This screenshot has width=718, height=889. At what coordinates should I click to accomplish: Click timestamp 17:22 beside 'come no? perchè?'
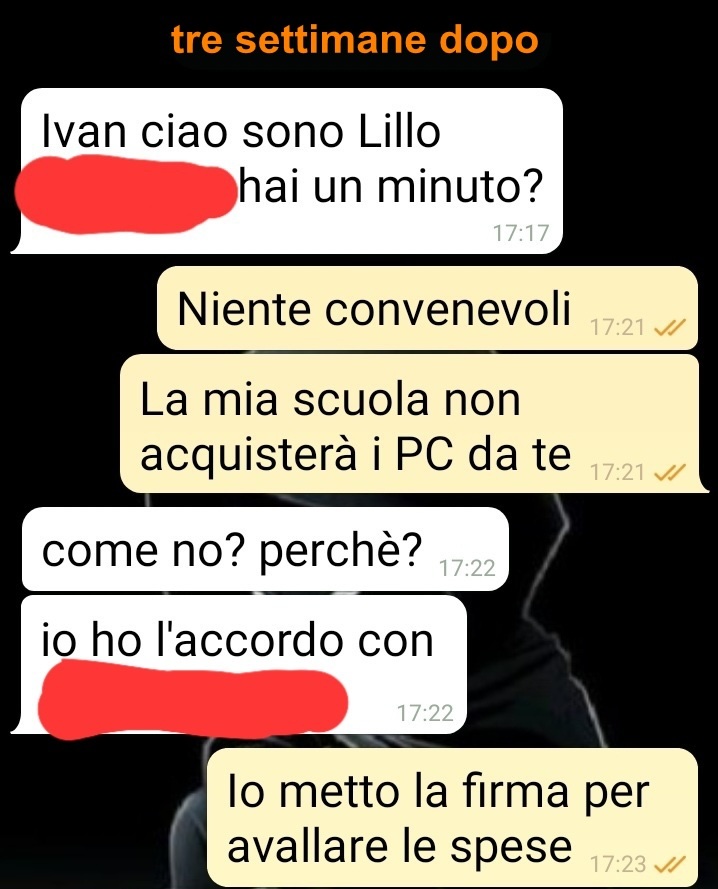(x=467, y=568)
